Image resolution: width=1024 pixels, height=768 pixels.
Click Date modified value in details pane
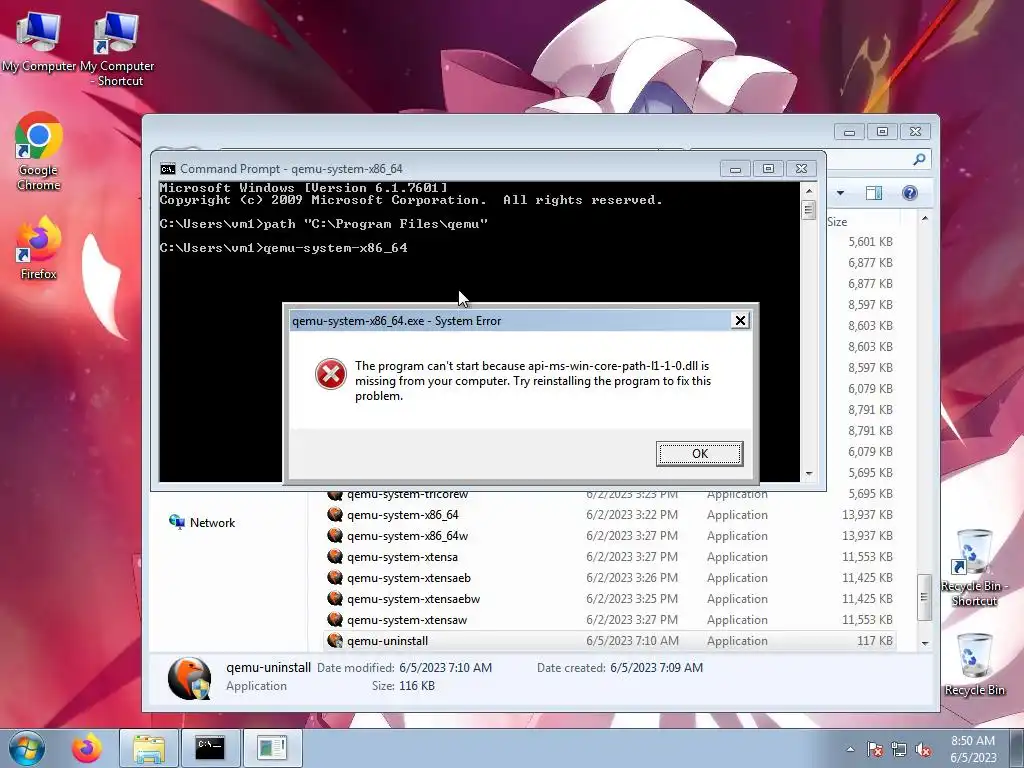[445, 668]
